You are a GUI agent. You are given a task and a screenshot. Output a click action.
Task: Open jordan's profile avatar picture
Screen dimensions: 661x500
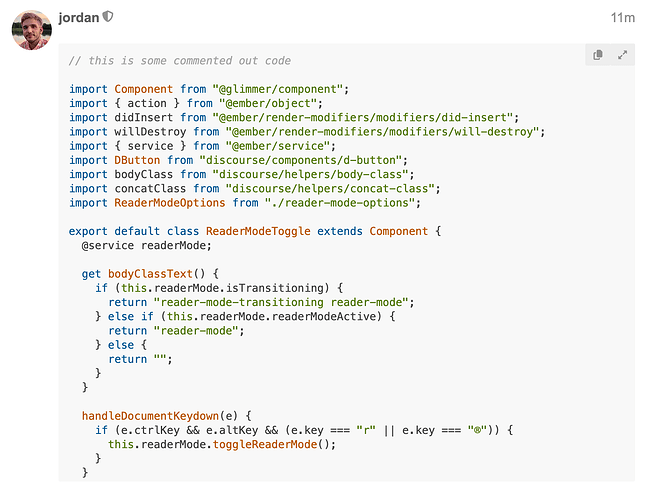[32, 30]
